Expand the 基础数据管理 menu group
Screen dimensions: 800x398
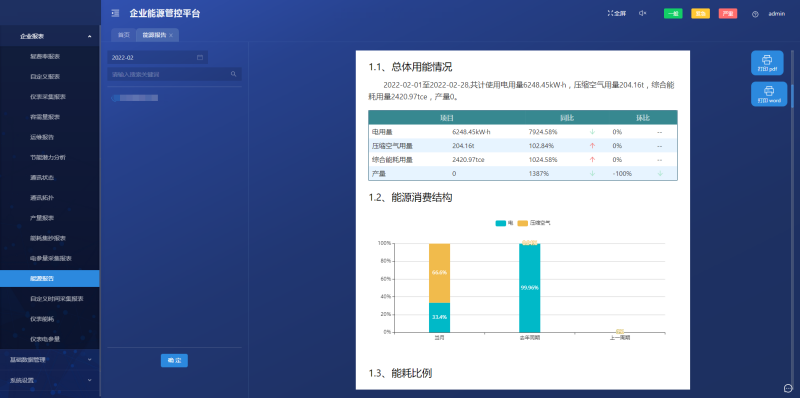pyautogui.click(x=50, y=360)
